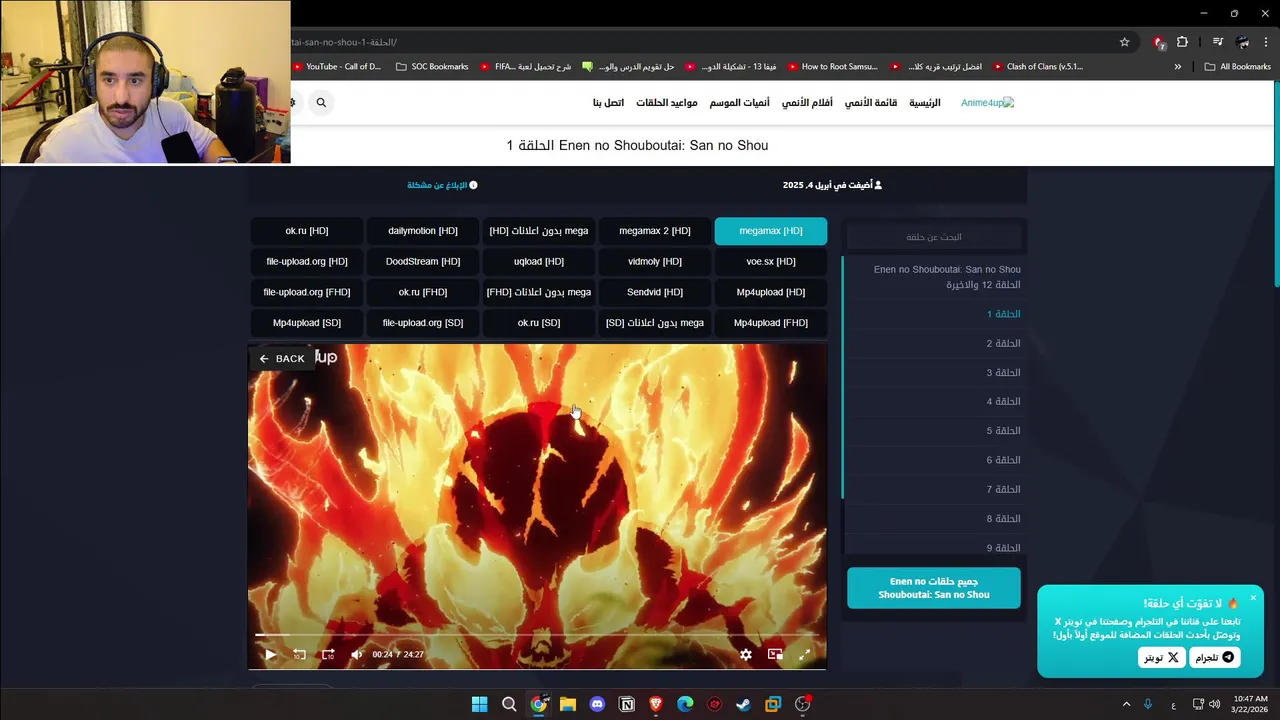Click the episode list scrollbar
1280x720 pixels.
[843, 378]
